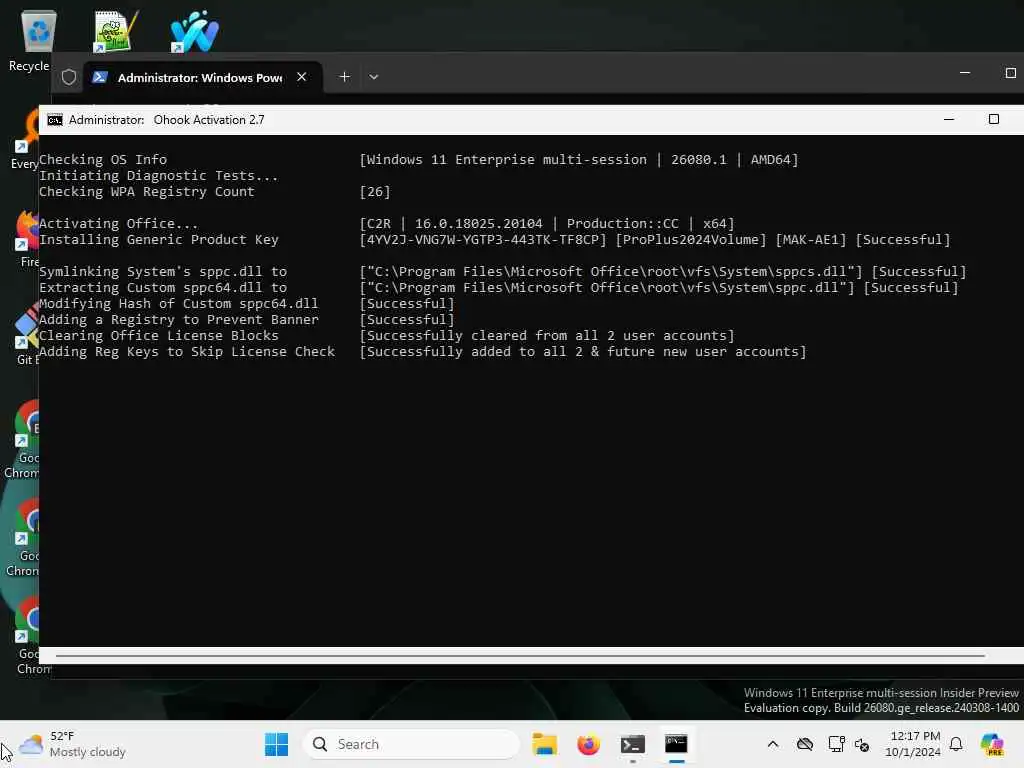Show hidden system tray icons
The height and width of the screenshot is (768, 1024).
(x=773, y=744)
